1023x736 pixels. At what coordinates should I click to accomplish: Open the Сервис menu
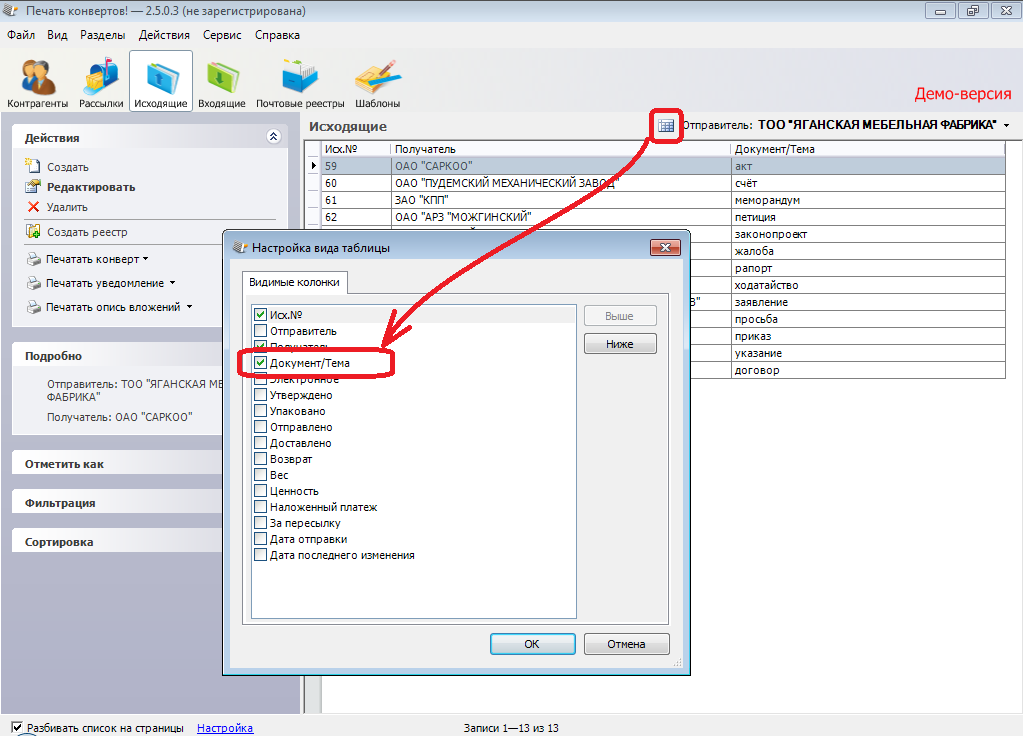(x=221, y=35)
